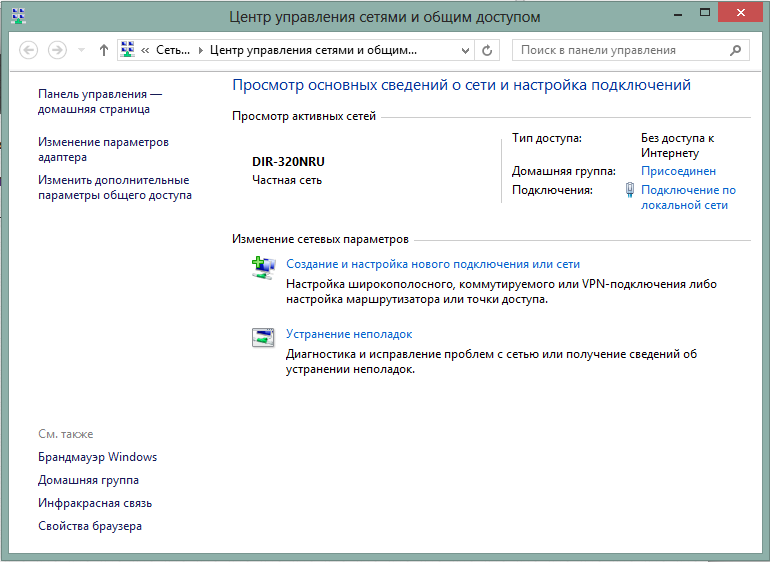Screen dimensions: 770x562
Task: Expand the address bar history dropdown
Action: 465,50
